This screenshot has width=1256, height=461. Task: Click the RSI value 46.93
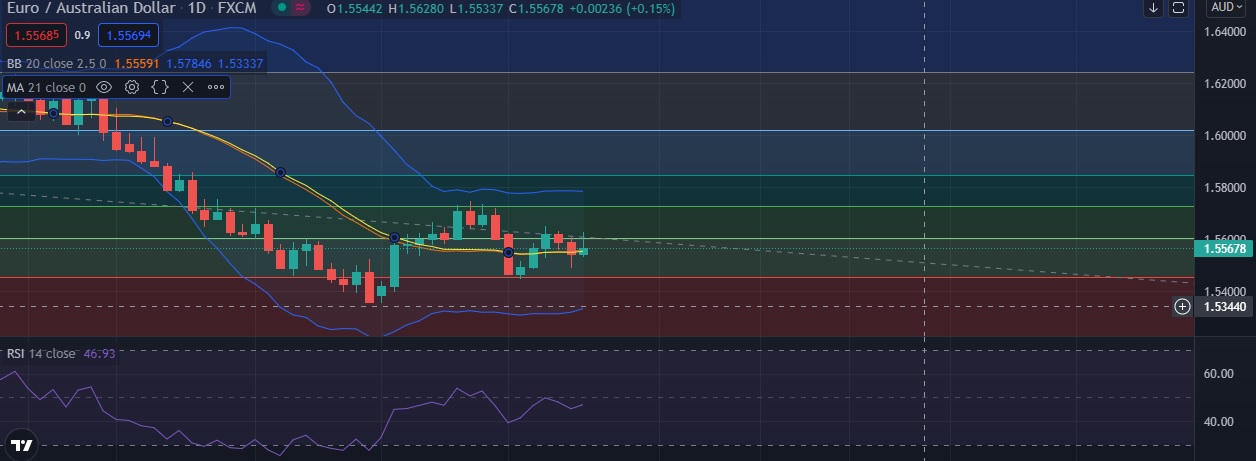click(101, 353)
